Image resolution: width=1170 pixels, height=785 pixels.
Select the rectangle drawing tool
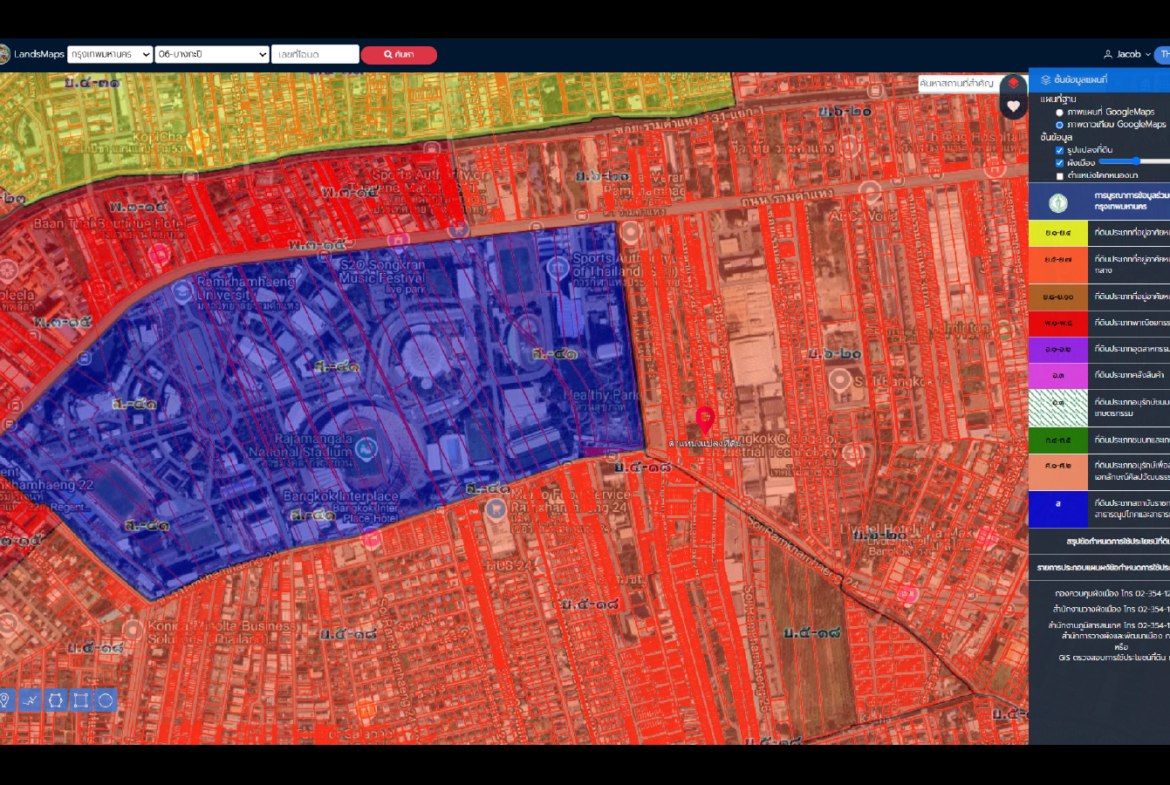(81, 700)
